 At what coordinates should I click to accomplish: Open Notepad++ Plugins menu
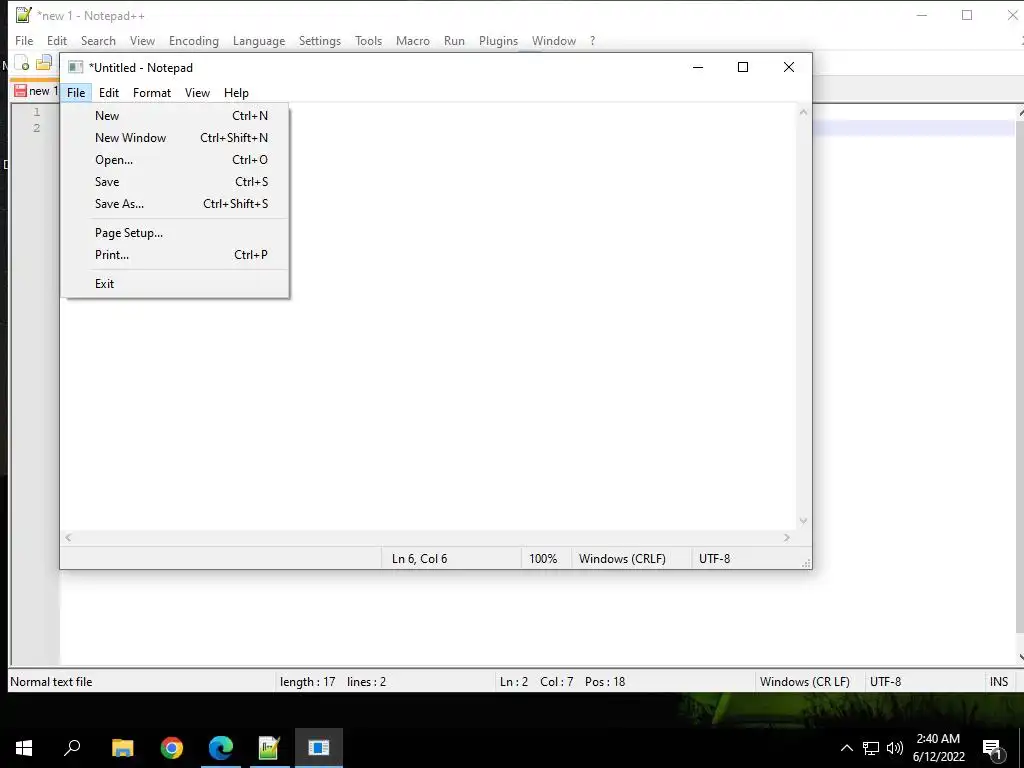click(x=498, y=40)
